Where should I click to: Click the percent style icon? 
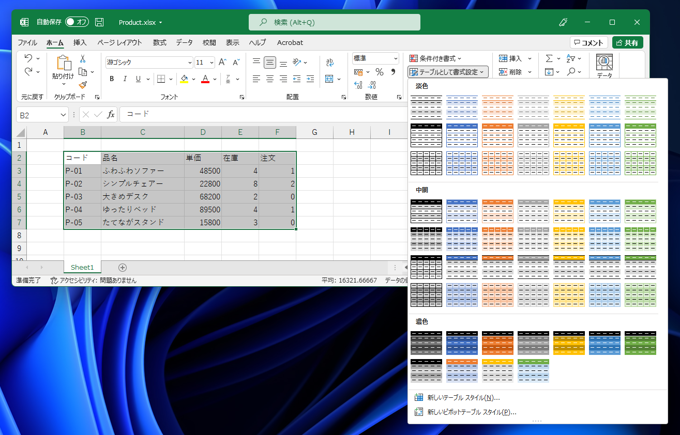click(379, 72)
